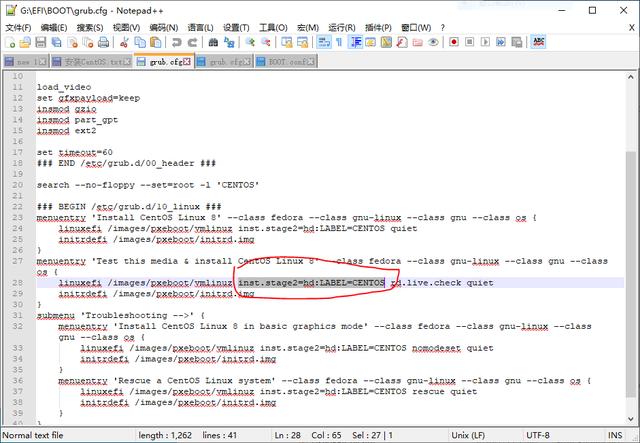Run macro multiple times icon
Image resolution: width=640 pixels, height=443 pixels.
point(501,42)
